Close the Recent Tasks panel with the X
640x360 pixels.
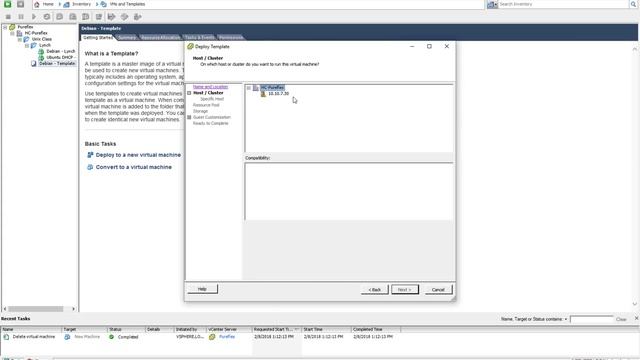pyautogui.click(x=636, y=318)
